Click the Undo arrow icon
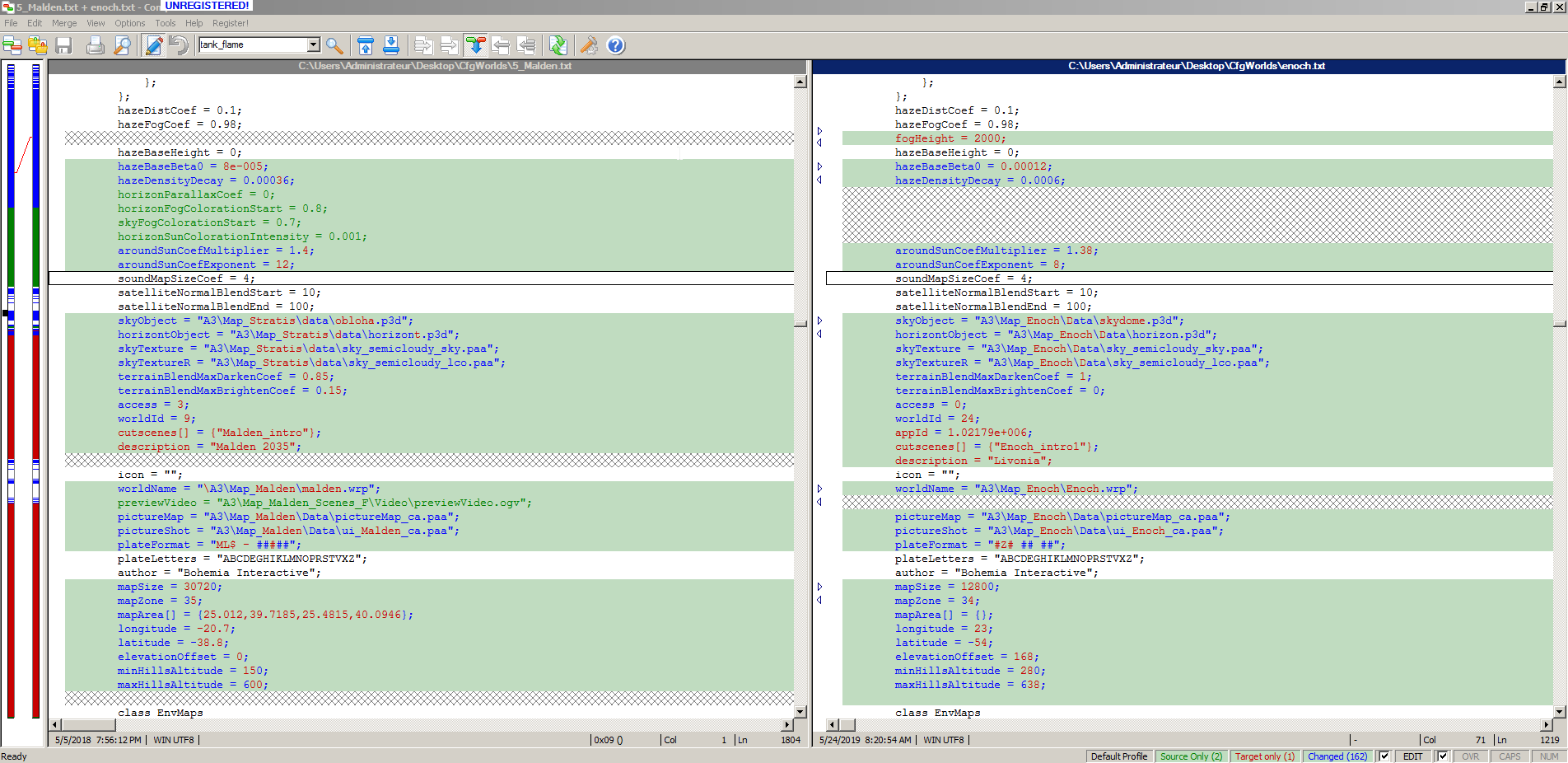Image resolution: width=1568 pixels, height=763 pixels. coord(178,45)
